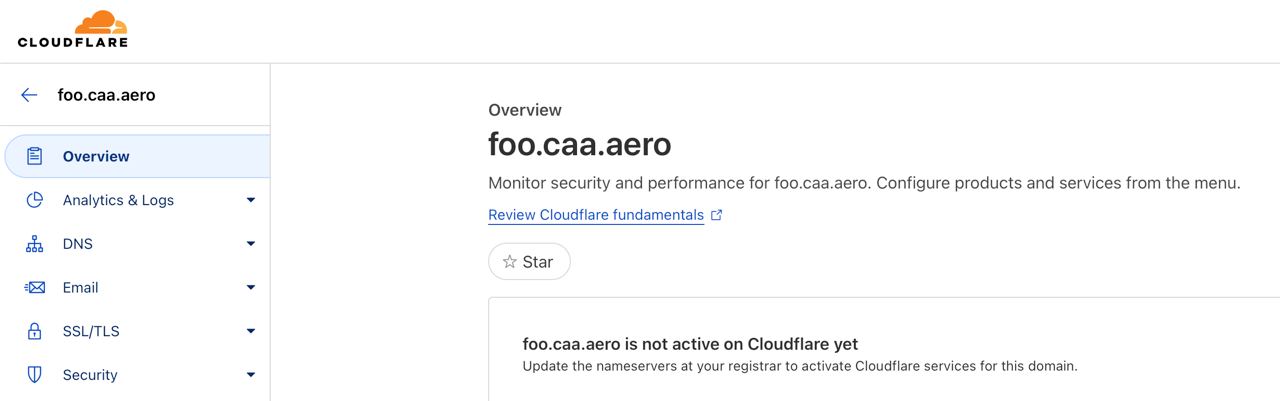Expand the DNS menu arrow

[251, 244]
